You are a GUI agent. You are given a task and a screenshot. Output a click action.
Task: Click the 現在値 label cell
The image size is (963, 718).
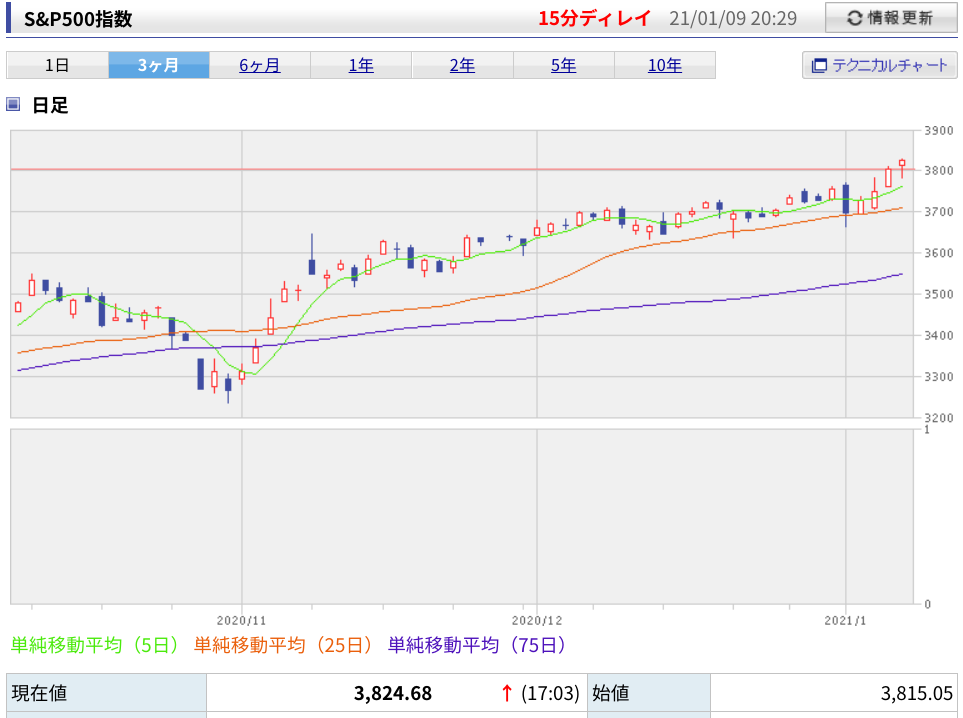[106, 693]
